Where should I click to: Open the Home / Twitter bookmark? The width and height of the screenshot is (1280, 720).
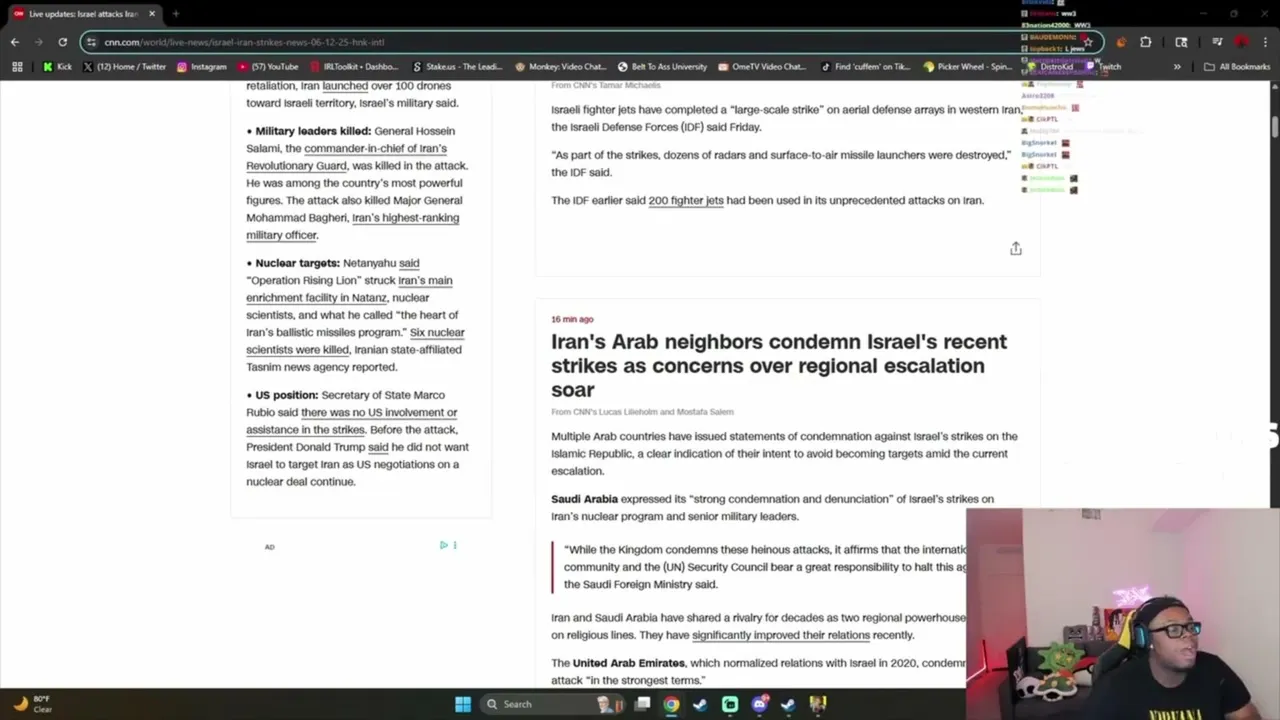tap(124, 67)
